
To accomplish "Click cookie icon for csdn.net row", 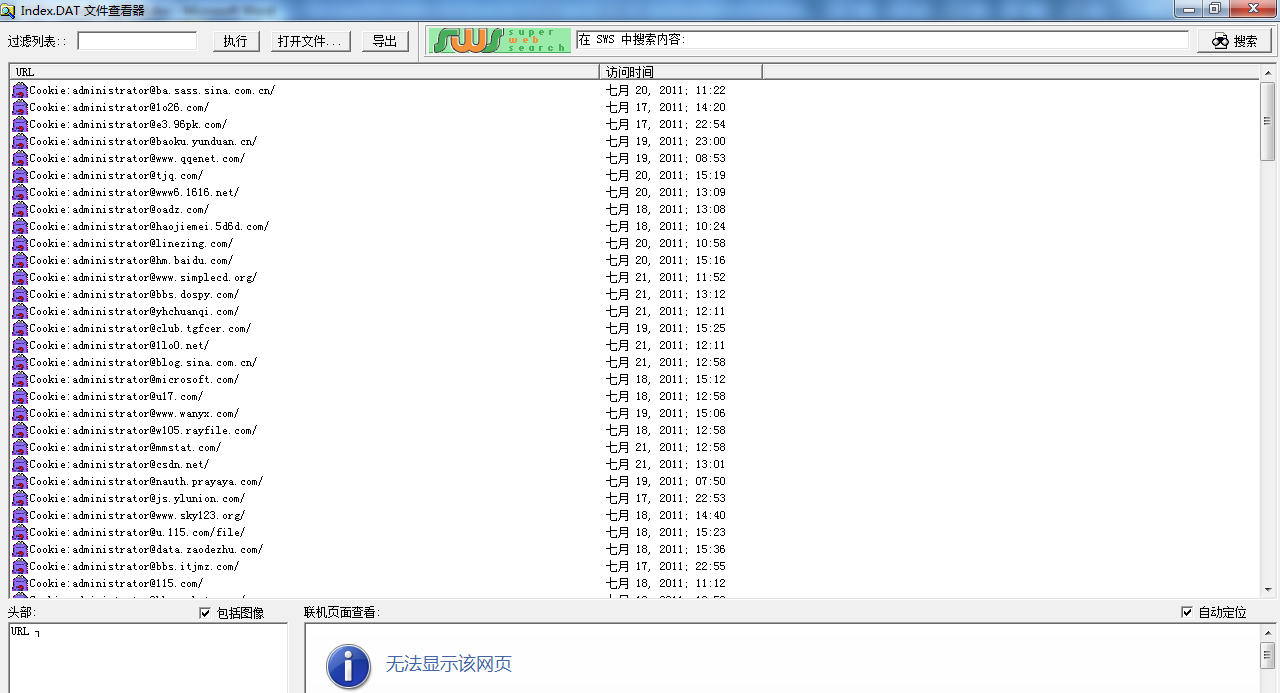I will coord(20,464).
